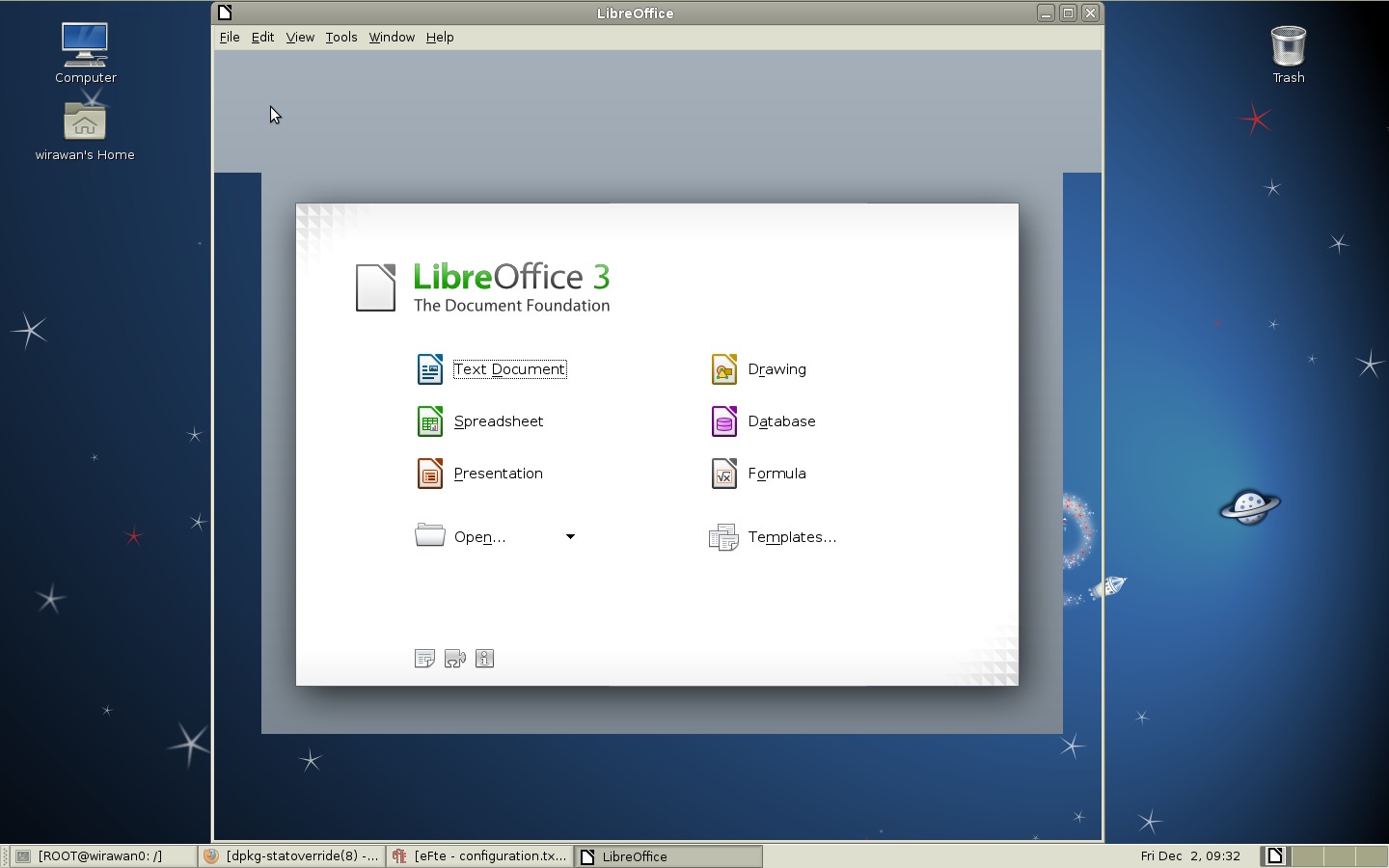Open the Help menu
Image resolution: width=1389 pixels, height=868 pixels.
pyautogui.click(x=440, y=37)
